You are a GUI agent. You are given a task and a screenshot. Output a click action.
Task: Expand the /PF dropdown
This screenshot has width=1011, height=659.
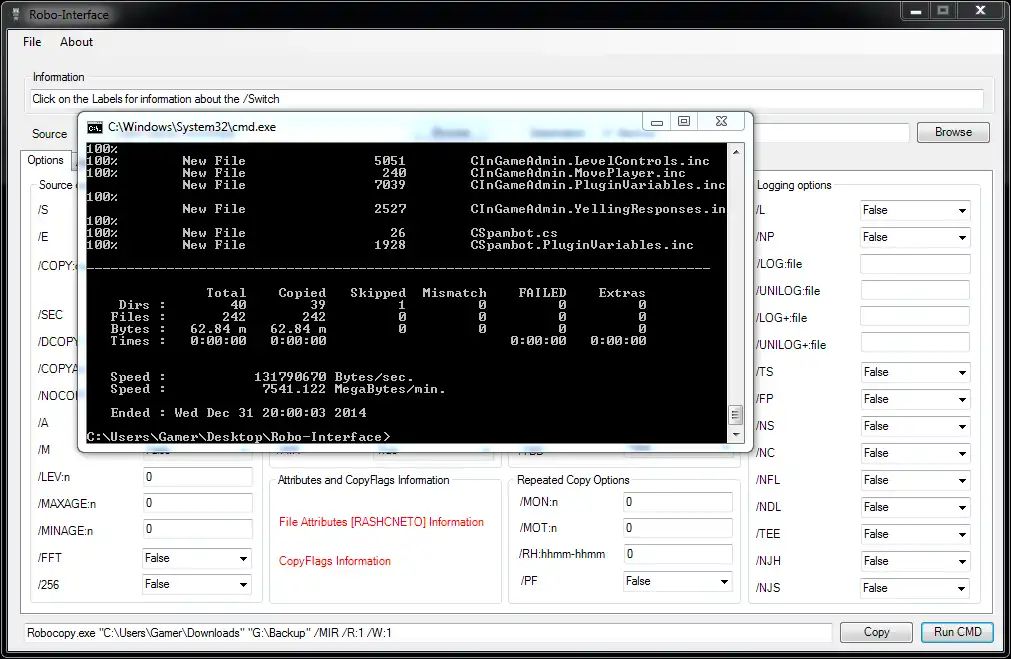tap(678, 581)
